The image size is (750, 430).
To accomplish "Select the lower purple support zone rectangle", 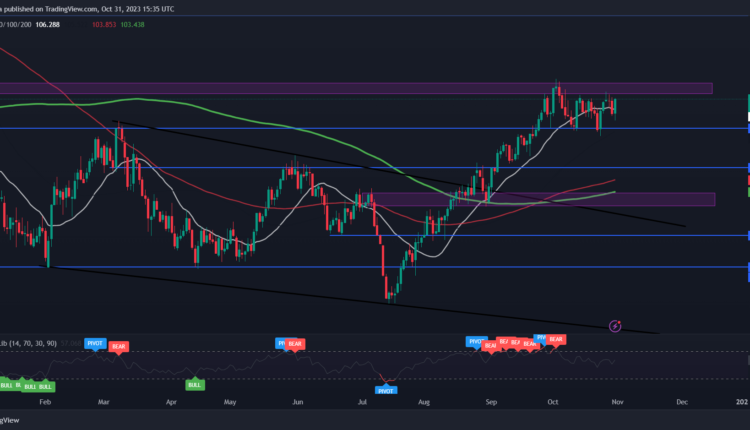I will 540,199.
